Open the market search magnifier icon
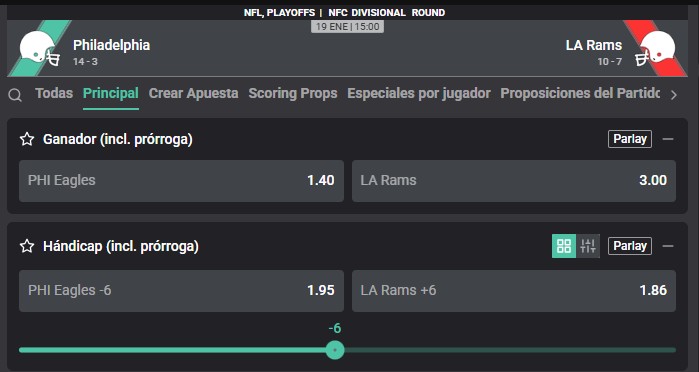This screenshot has height=372, width=699. point(15,95)
